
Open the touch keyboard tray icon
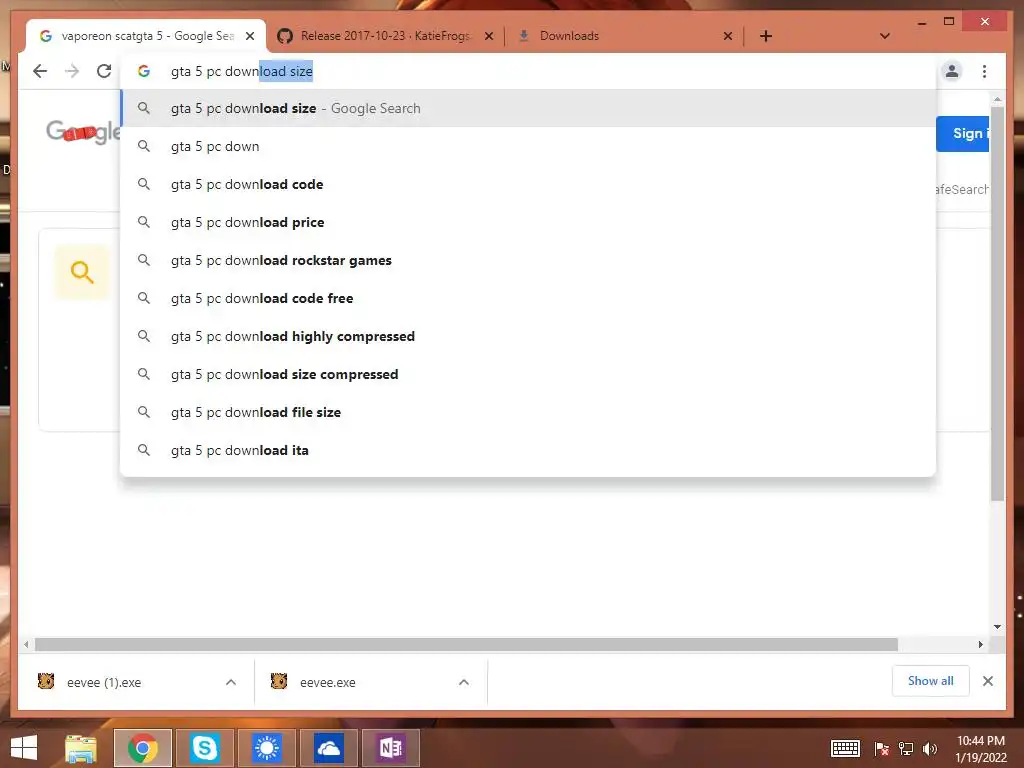845,748
